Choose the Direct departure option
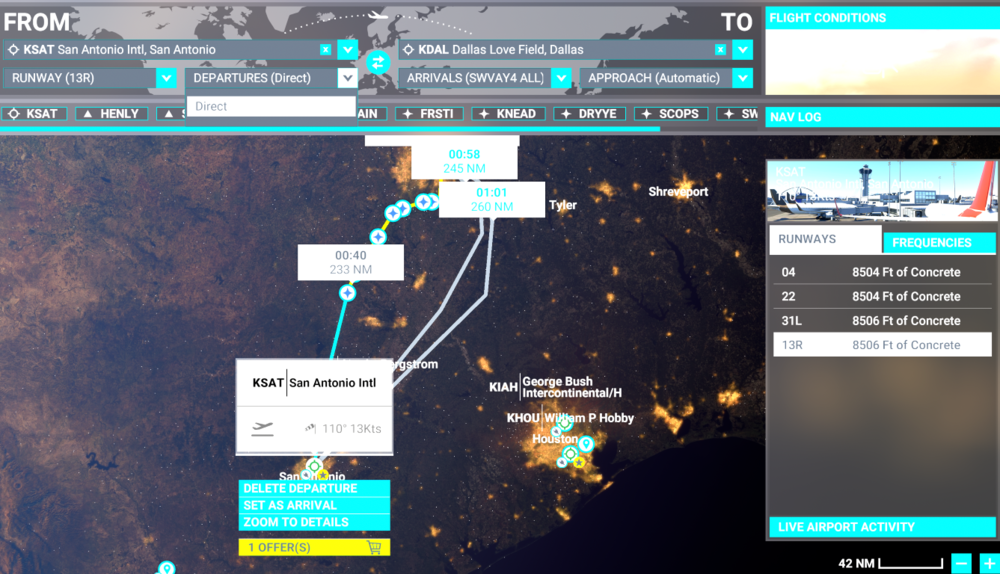Screen dimensions: 1000x574 pyautogui.click(x=270, y=106)
